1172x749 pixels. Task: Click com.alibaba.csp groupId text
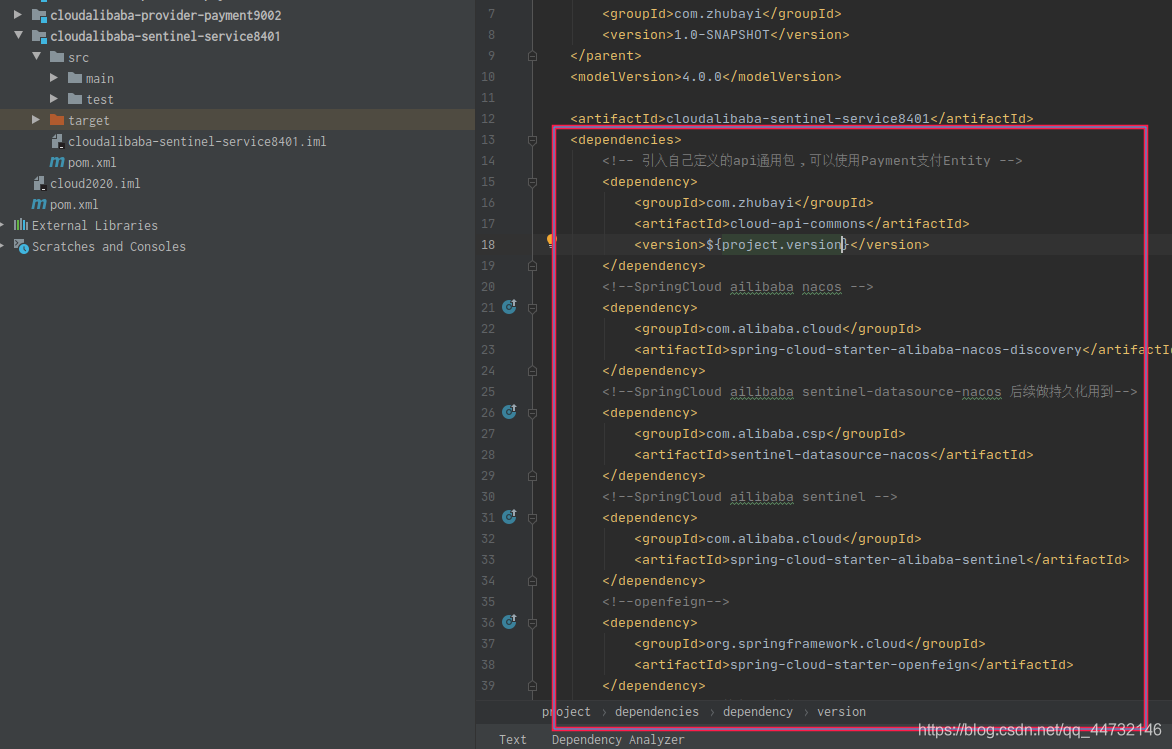tap(766, 434)
